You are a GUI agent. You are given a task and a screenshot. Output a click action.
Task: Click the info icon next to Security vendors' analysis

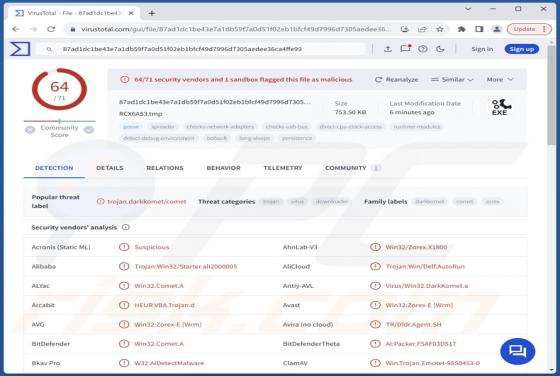[x=126, y=227]
